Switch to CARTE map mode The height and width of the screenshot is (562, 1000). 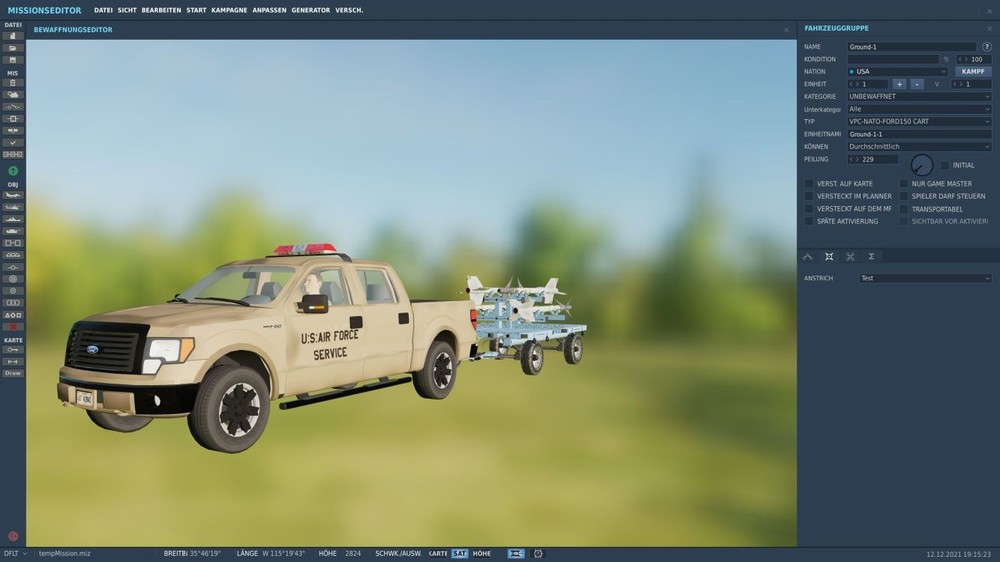[x=438, y=554]
